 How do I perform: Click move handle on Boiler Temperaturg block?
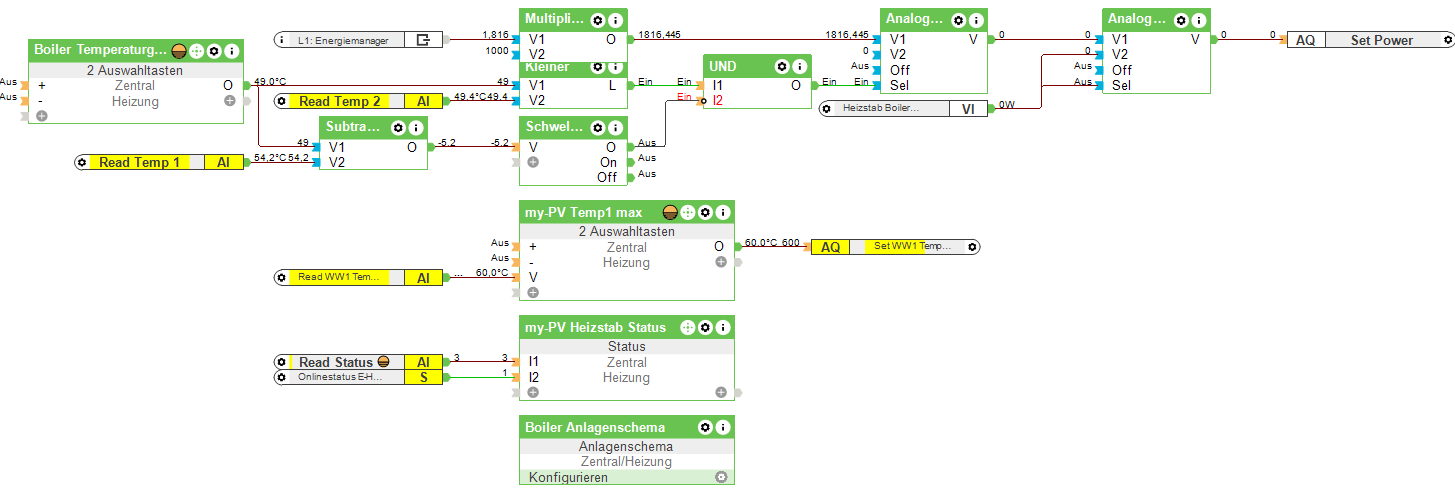196,50
